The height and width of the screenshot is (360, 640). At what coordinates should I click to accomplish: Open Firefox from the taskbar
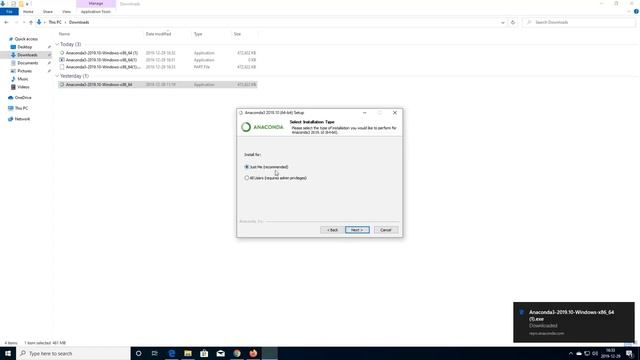coord(253,353)
